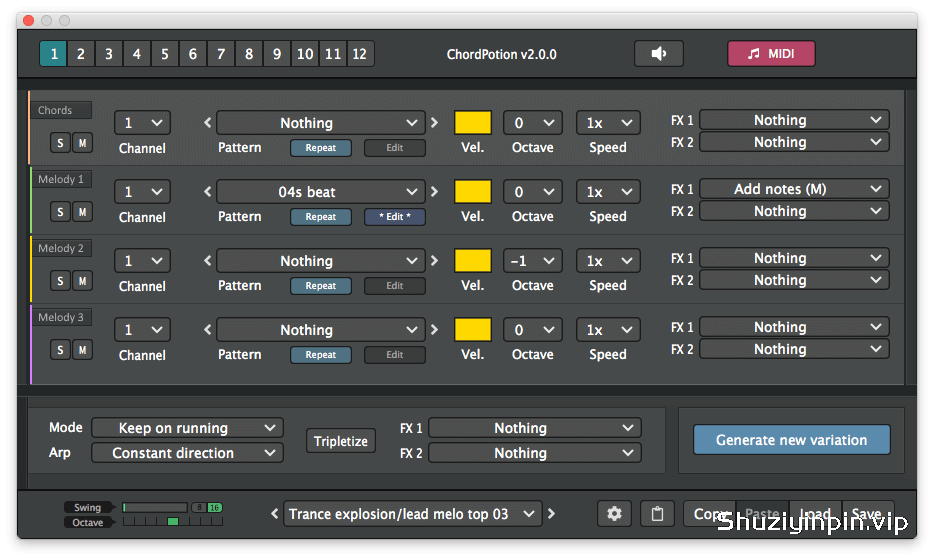The width and height of the screenshot is (934, 560).
Task: Open settings with the gear icon
Action: 614,514
